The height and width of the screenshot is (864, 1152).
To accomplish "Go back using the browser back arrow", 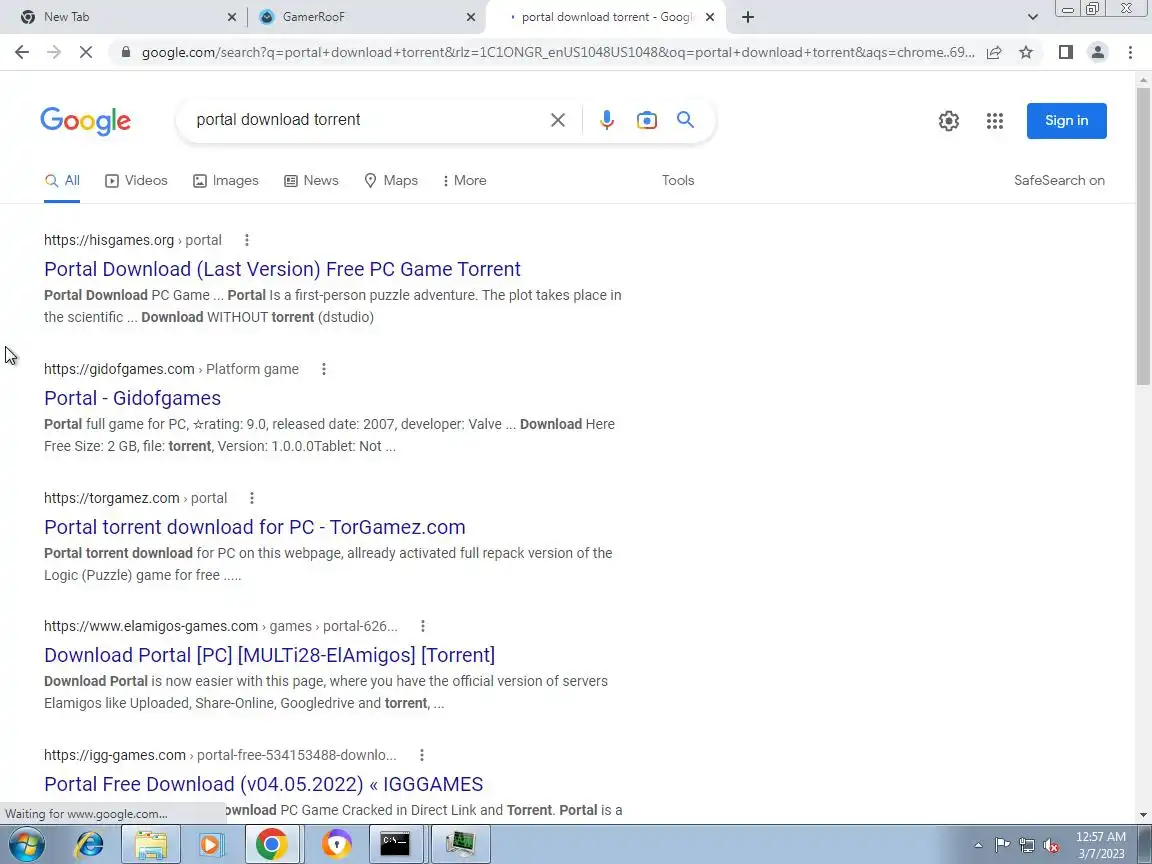I will point(22,52).
